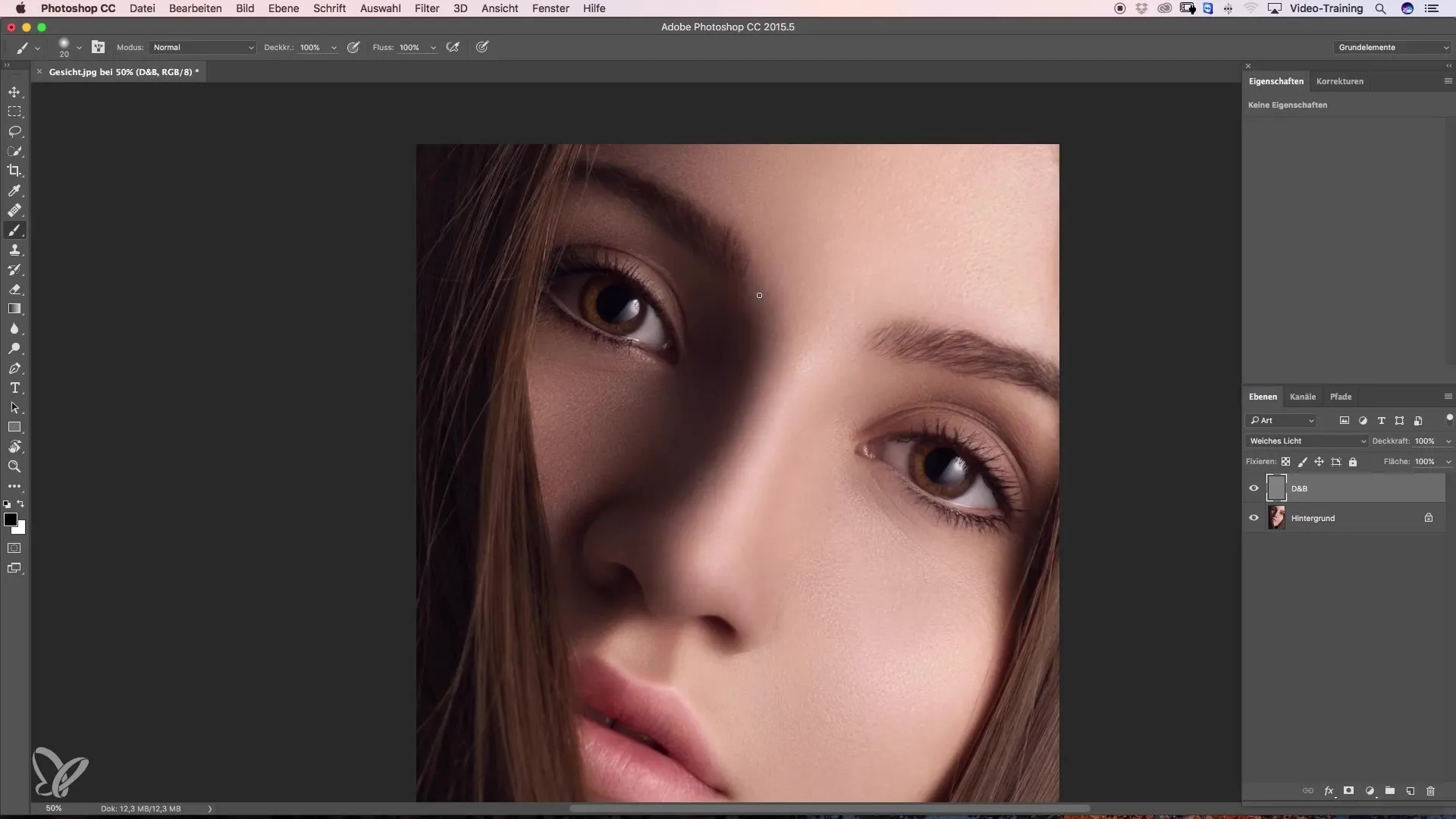Select the Quick Selection tool
The width and height of the screenshot is (1456, 819).
pos(14,151)
